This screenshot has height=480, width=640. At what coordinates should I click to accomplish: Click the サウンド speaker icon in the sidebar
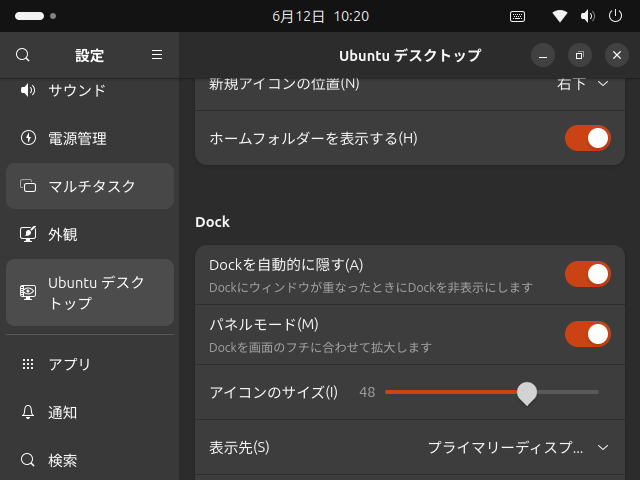pyautogui.click(x=28, y=90)
